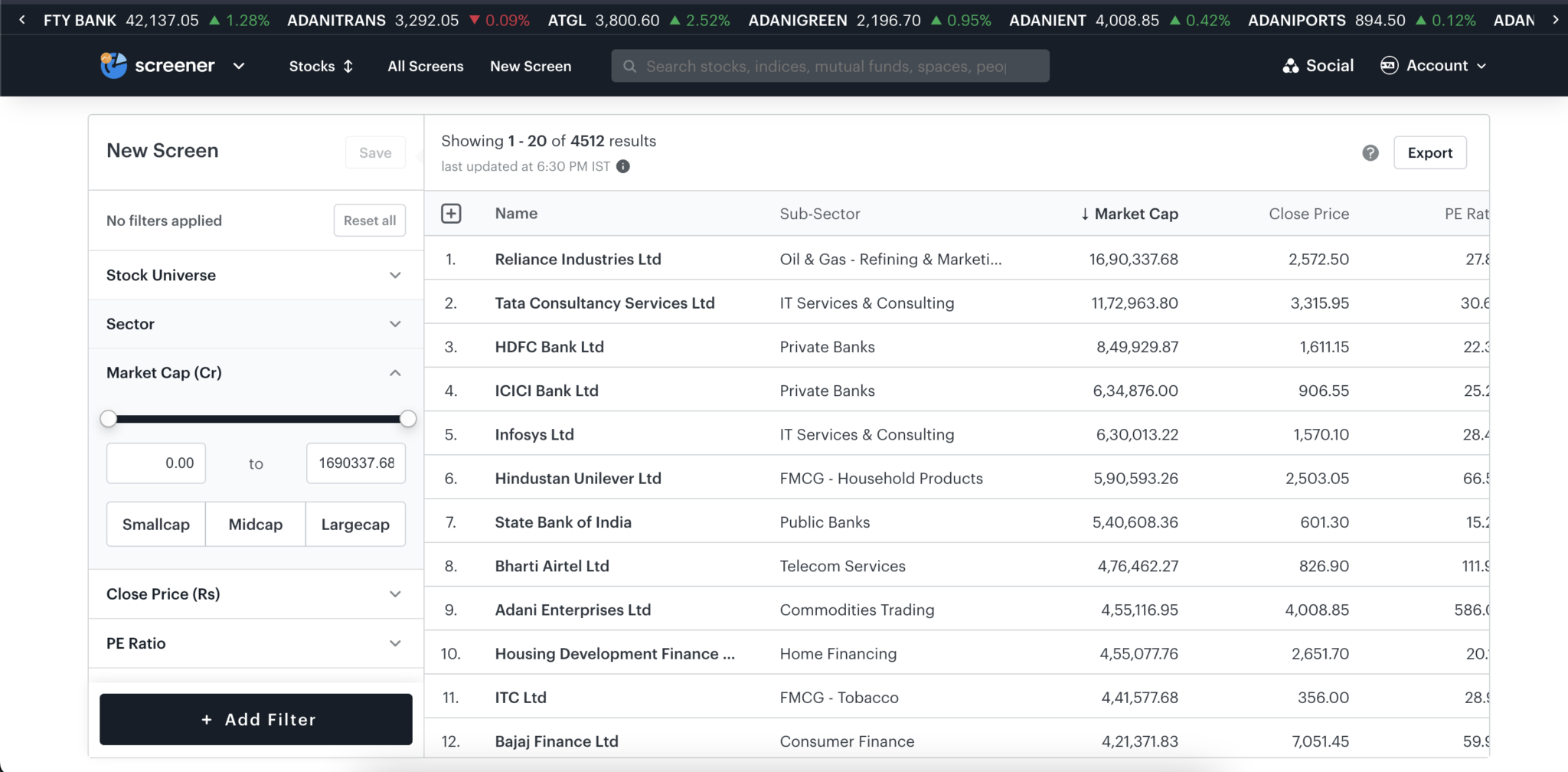
Task: Click the screener logo icon
Action: [113, 66]
